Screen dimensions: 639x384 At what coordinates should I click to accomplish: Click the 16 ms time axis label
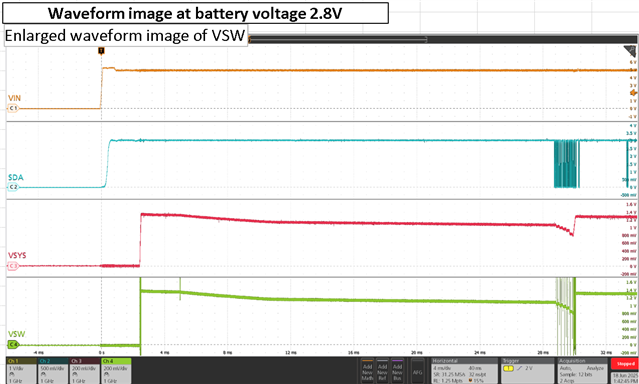tap(353, 352)
